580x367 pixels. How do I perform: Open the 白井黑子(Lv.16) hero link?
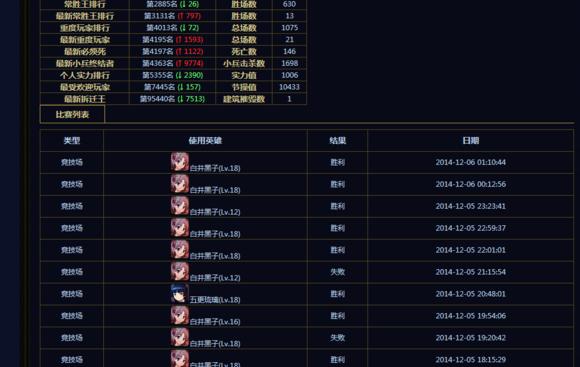215,322
